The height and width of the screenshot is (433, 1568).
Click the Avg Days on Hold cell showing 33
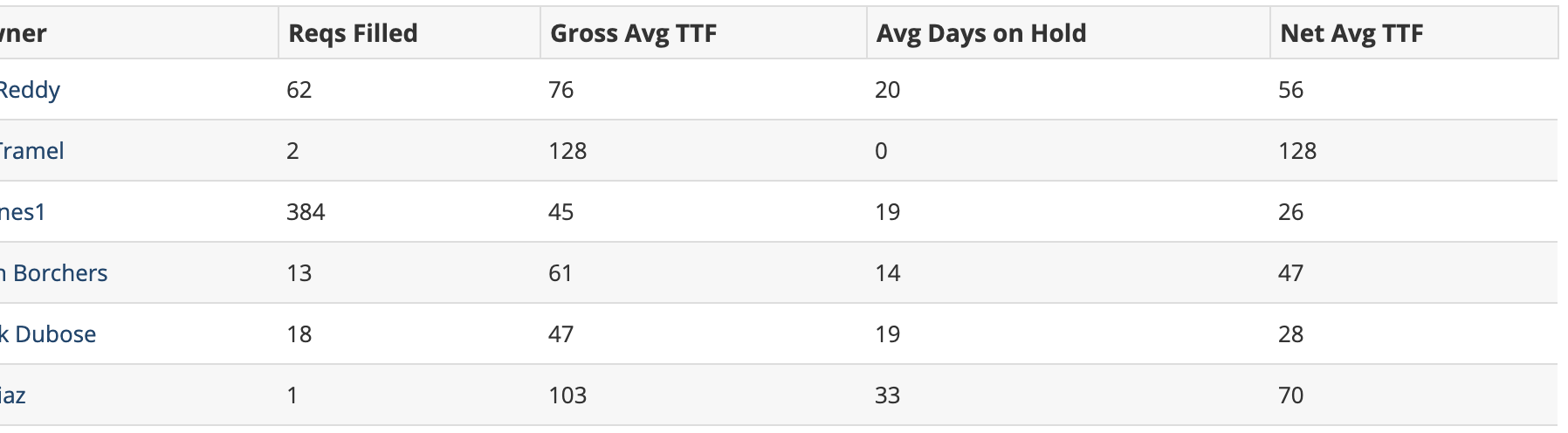887,395
